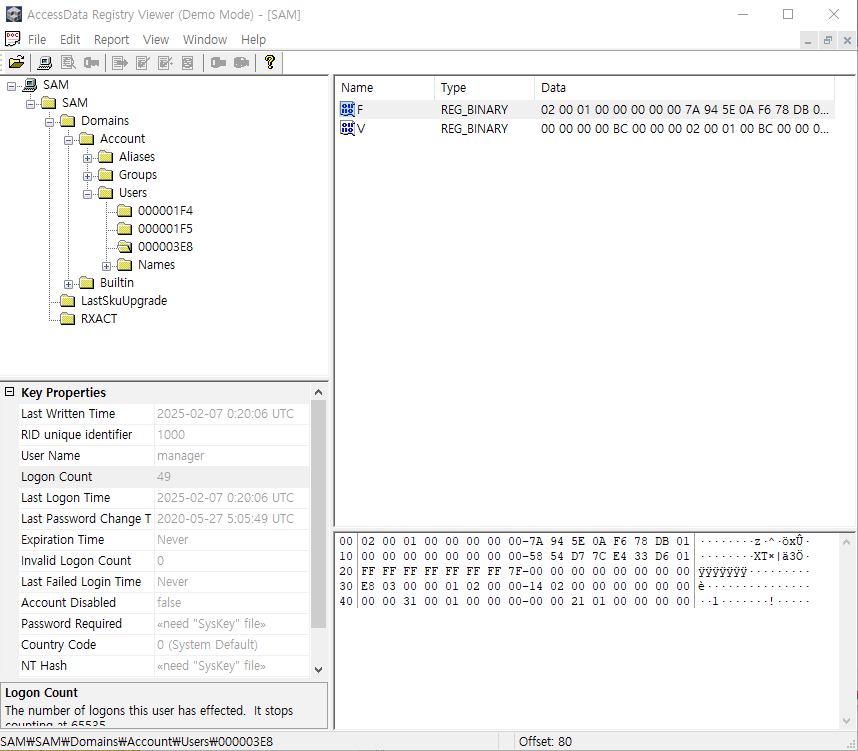Click the hex viewer scroll up arrow
Screen dimensions: 858x751
(x=847, y=542)
